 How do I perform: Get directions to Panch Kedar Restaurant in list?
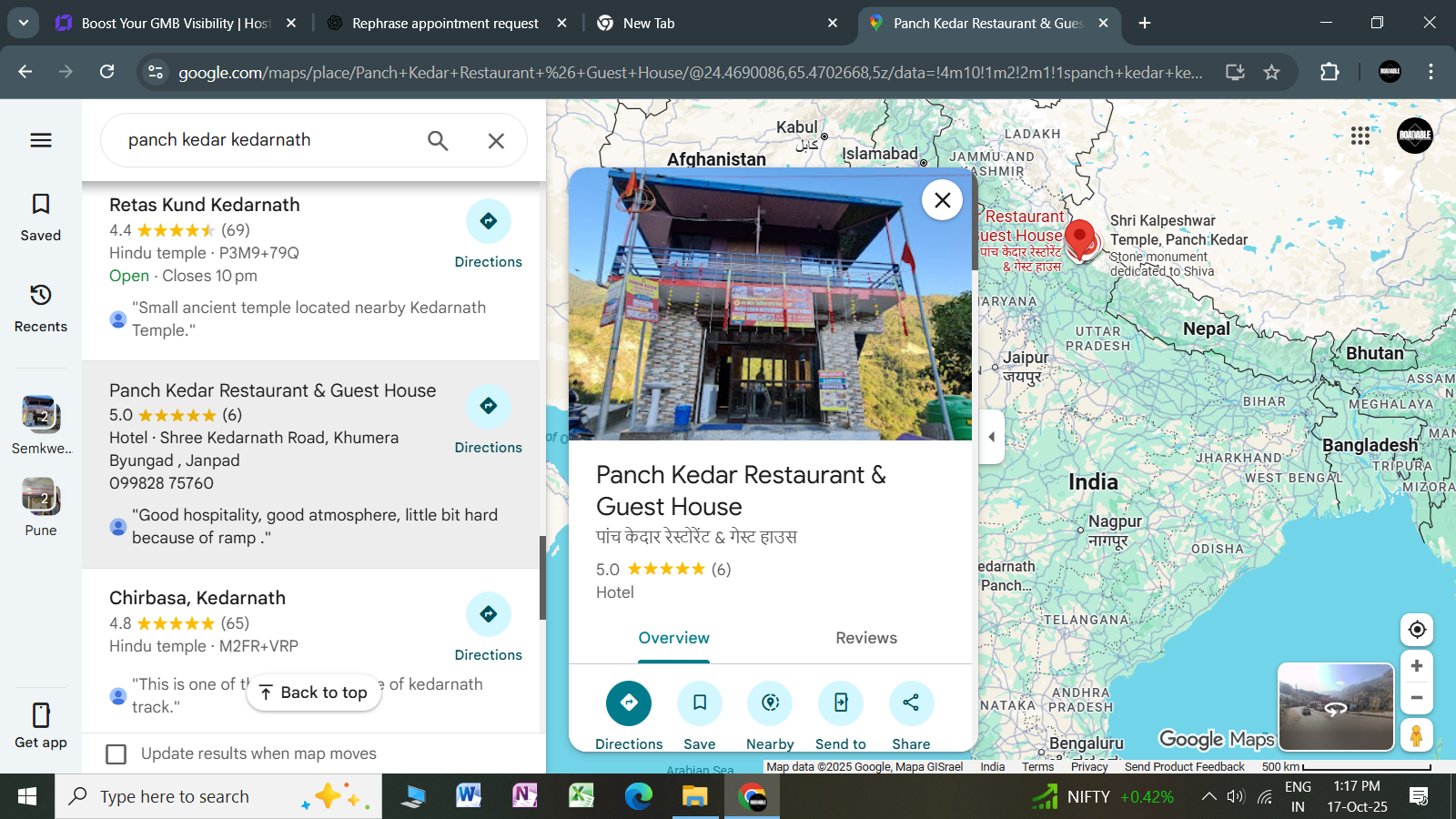point(489,406)
